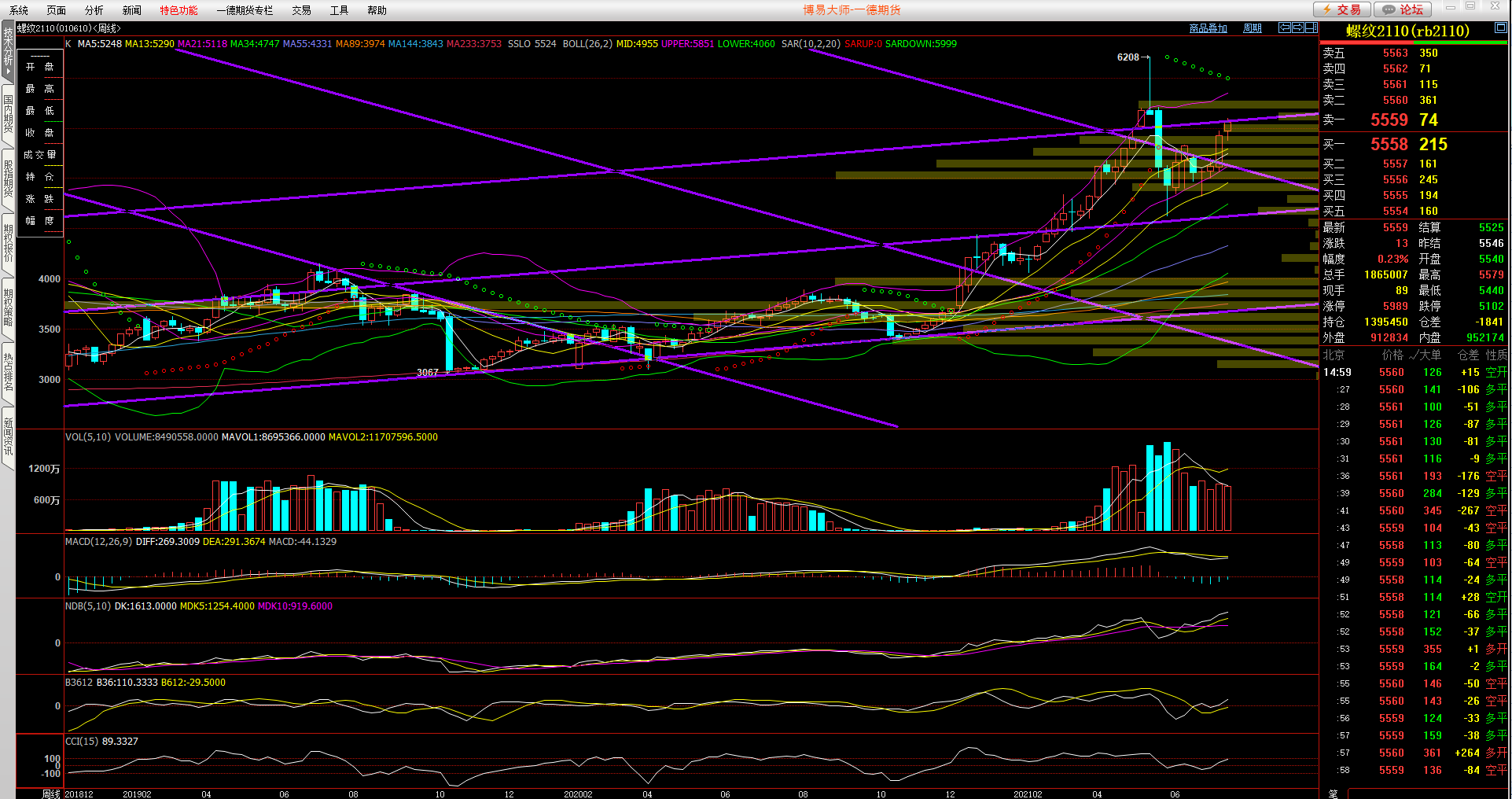Image resolution: width=1512 pixels, height=799 pixels.
Task: Click the 笔 tab at the bottom right
Action: 1333,793
